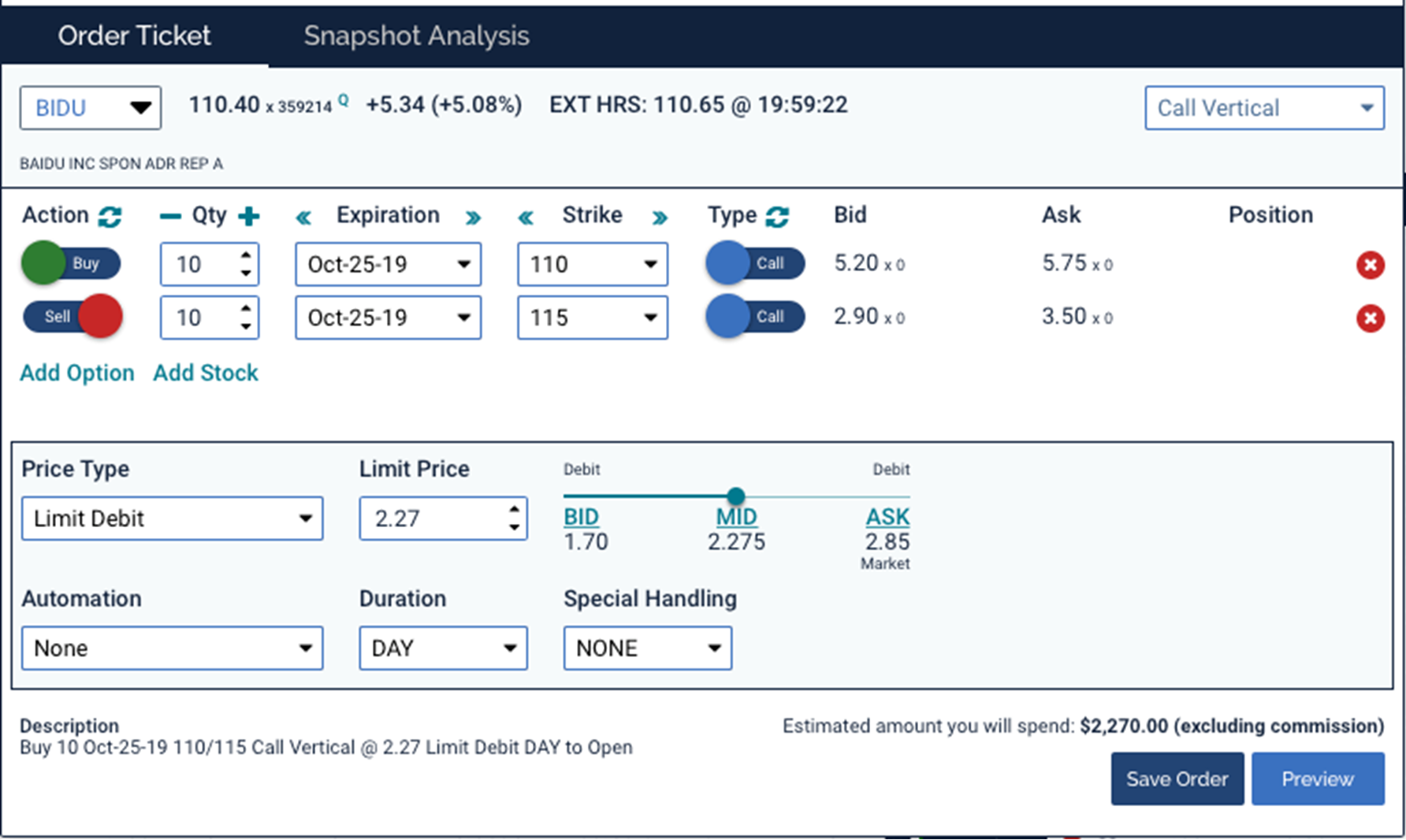The width and height of the screenshot is (1406, 840).
Task: Click the plus icon beside Qty
Action: (249, 216)
